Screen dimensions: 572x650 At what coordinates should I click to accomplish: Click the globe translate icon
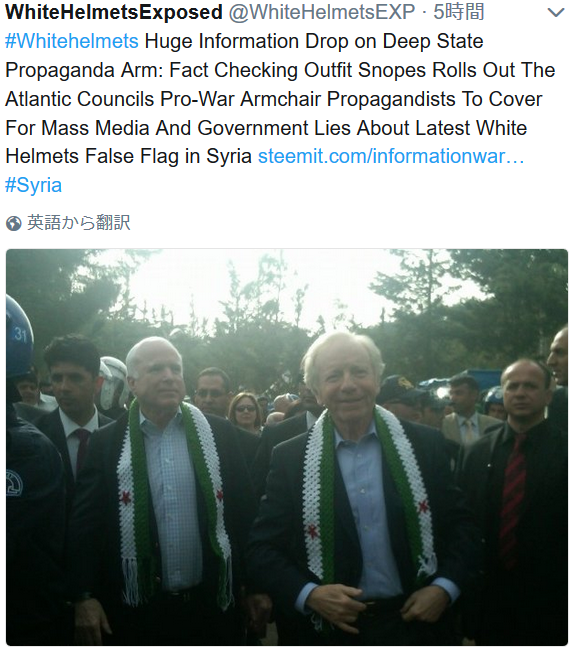pyautogui.click(x=14, y=223)
